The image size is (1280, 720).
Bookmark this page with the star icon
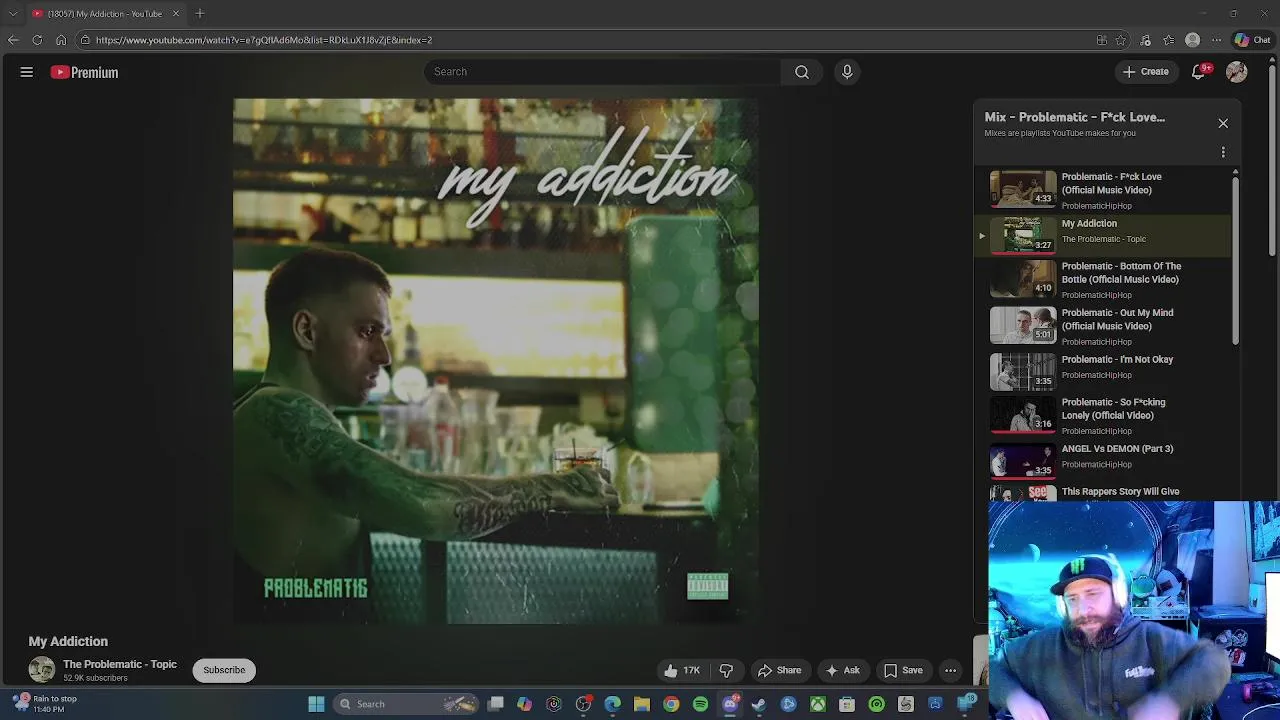click(1121, 40)
